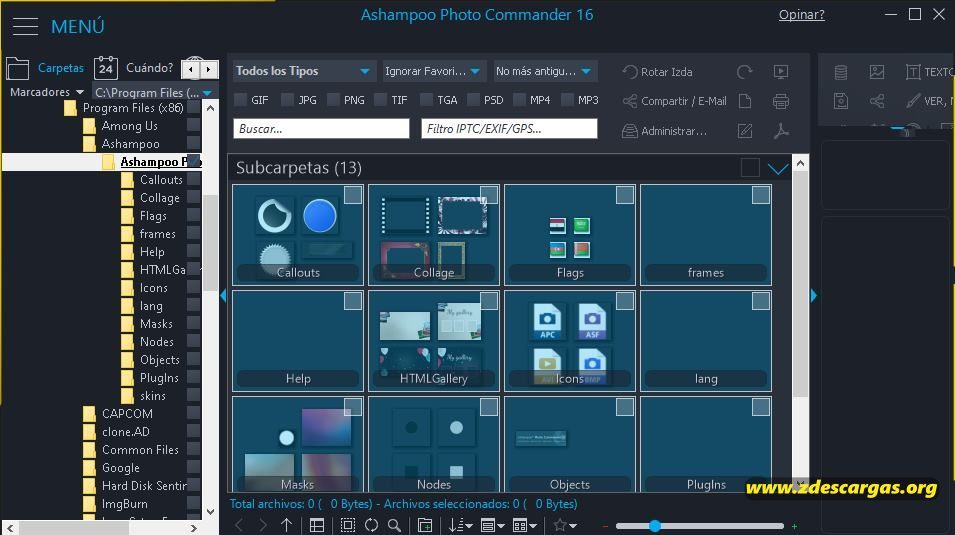955x535 pixels.
Task: Open the MENÚ label
Action: click(77, 27)
